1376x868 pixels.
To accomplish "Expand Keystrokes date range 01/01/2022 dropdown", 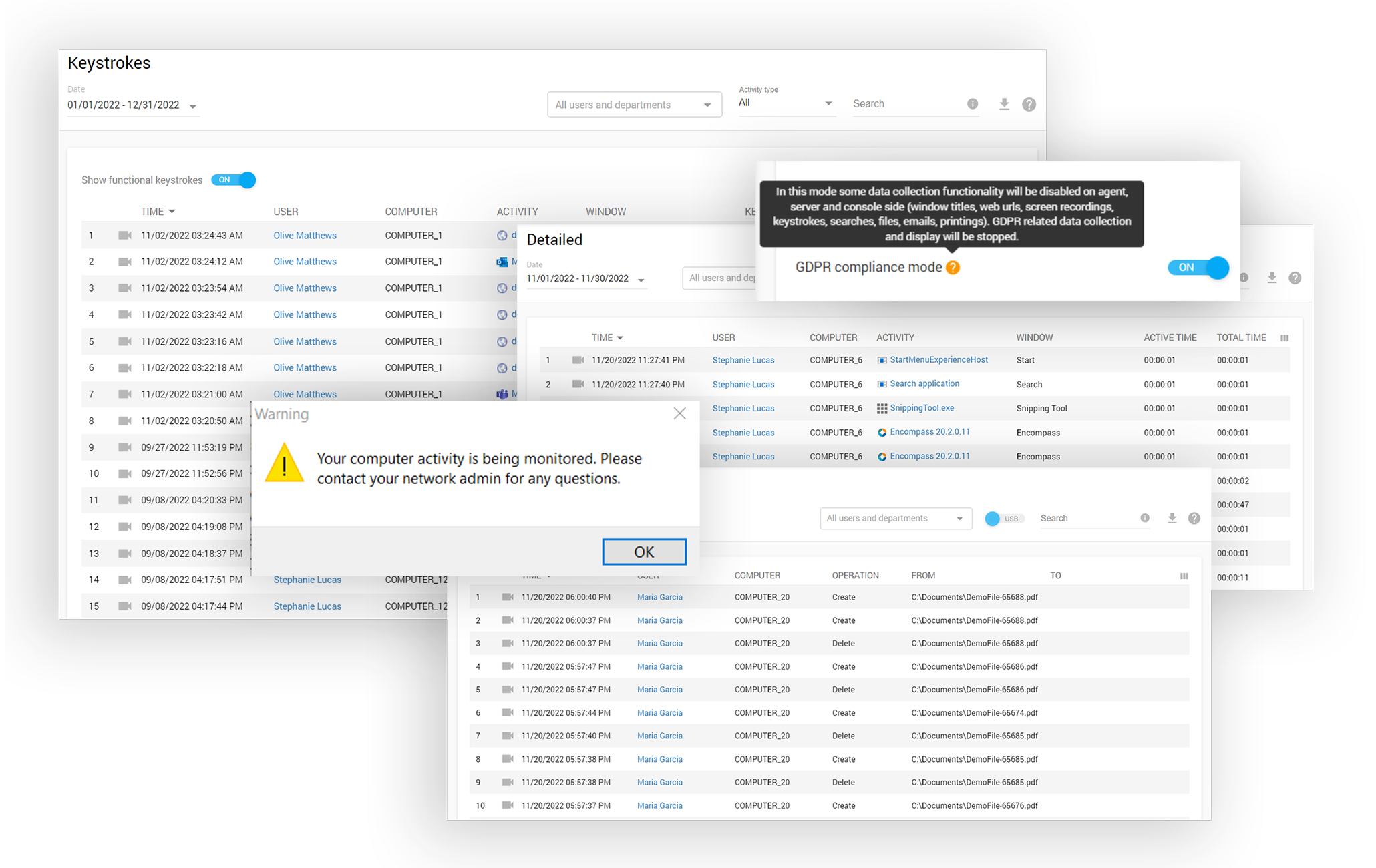I will pos(132,105).
